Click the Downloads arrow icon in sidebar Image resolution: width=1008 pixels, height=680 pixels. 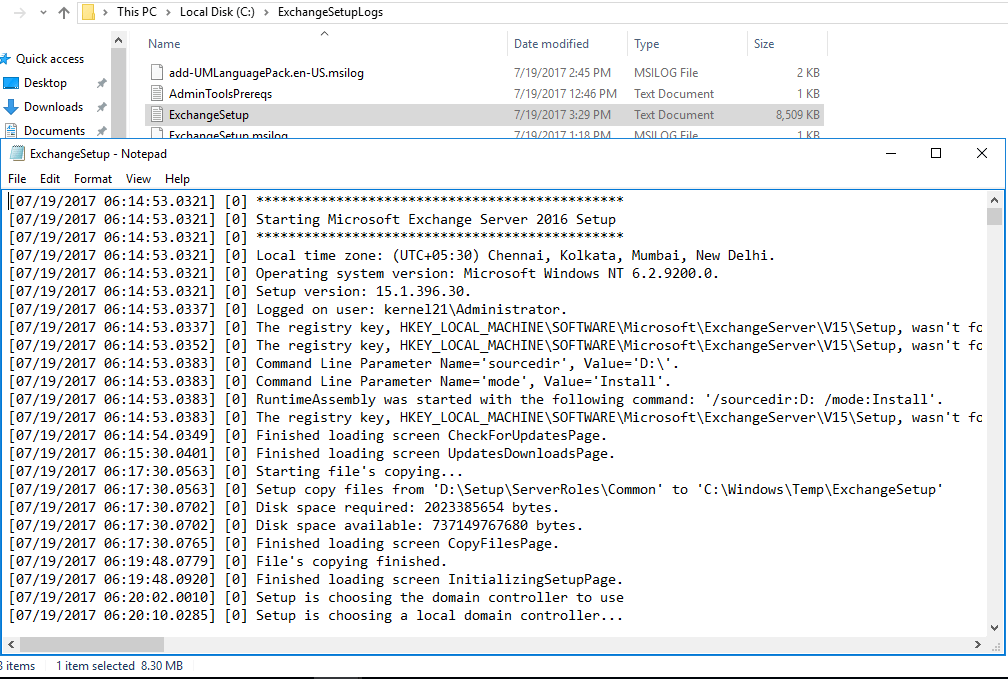pyautogui.click(x=11, y=107)
